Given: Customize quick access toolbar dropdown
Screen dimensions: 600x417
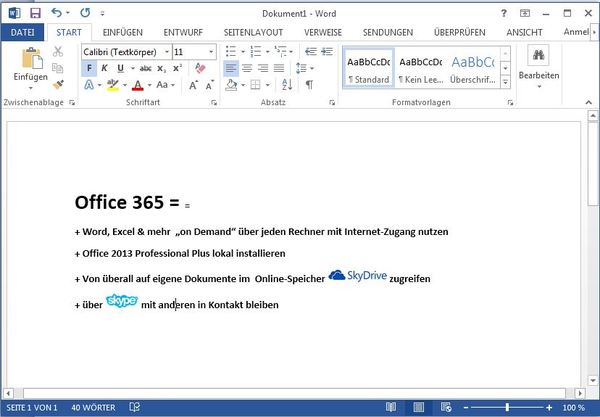Looking at the screenshot, I should (x=103, y=14).
